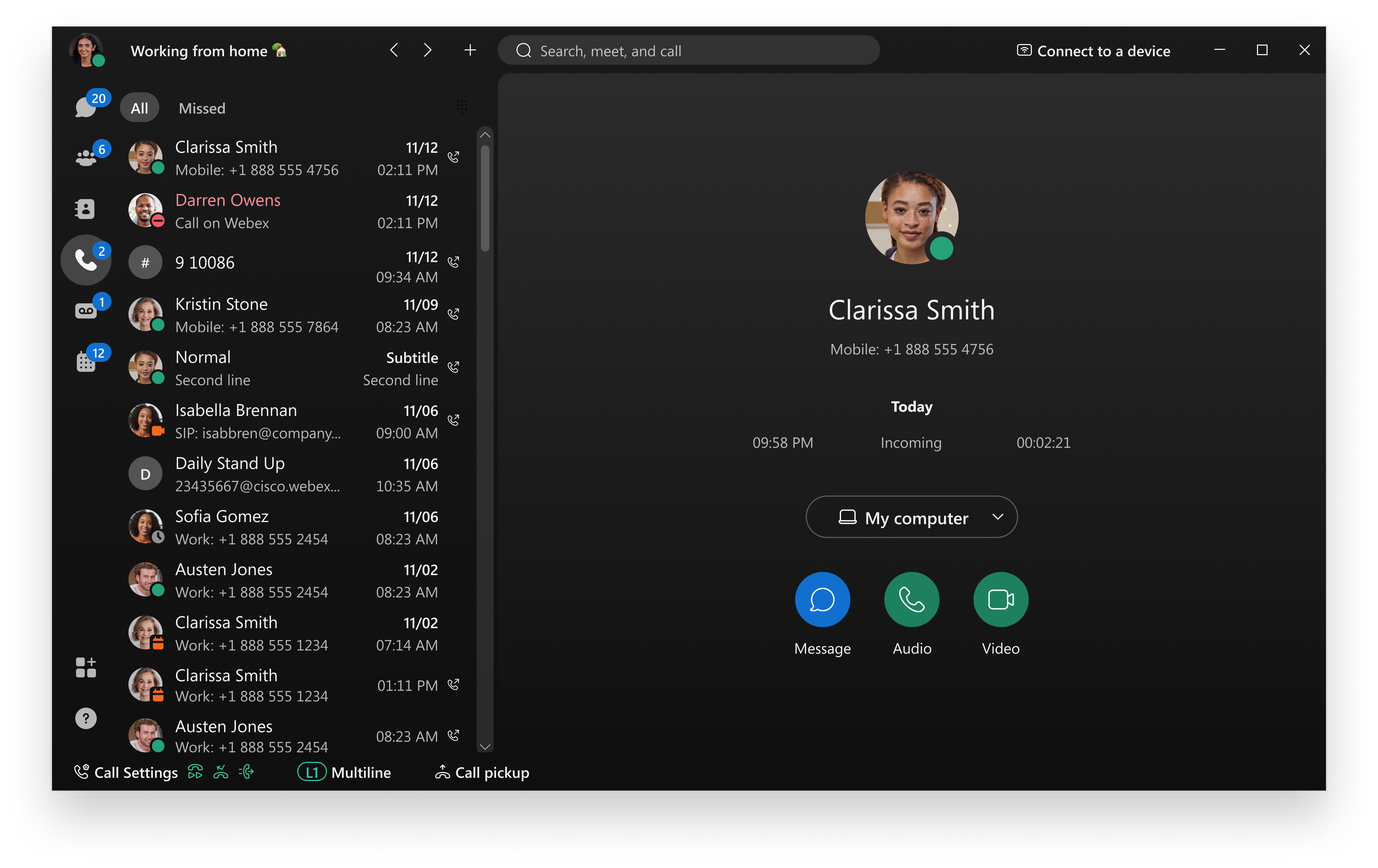Click Connect to a device
This screenshot has height=868, width=1378.
tap(1093, 51)
